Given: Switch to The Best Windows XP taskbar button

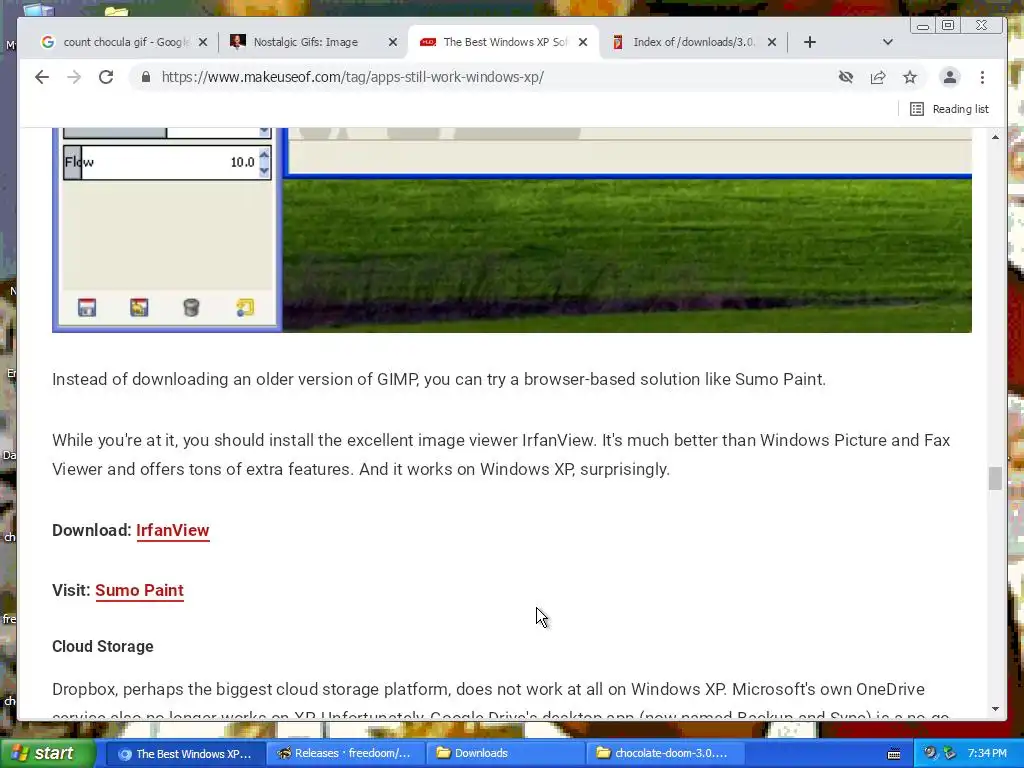Looking at the screenshot, I should (x=185, y=754).
